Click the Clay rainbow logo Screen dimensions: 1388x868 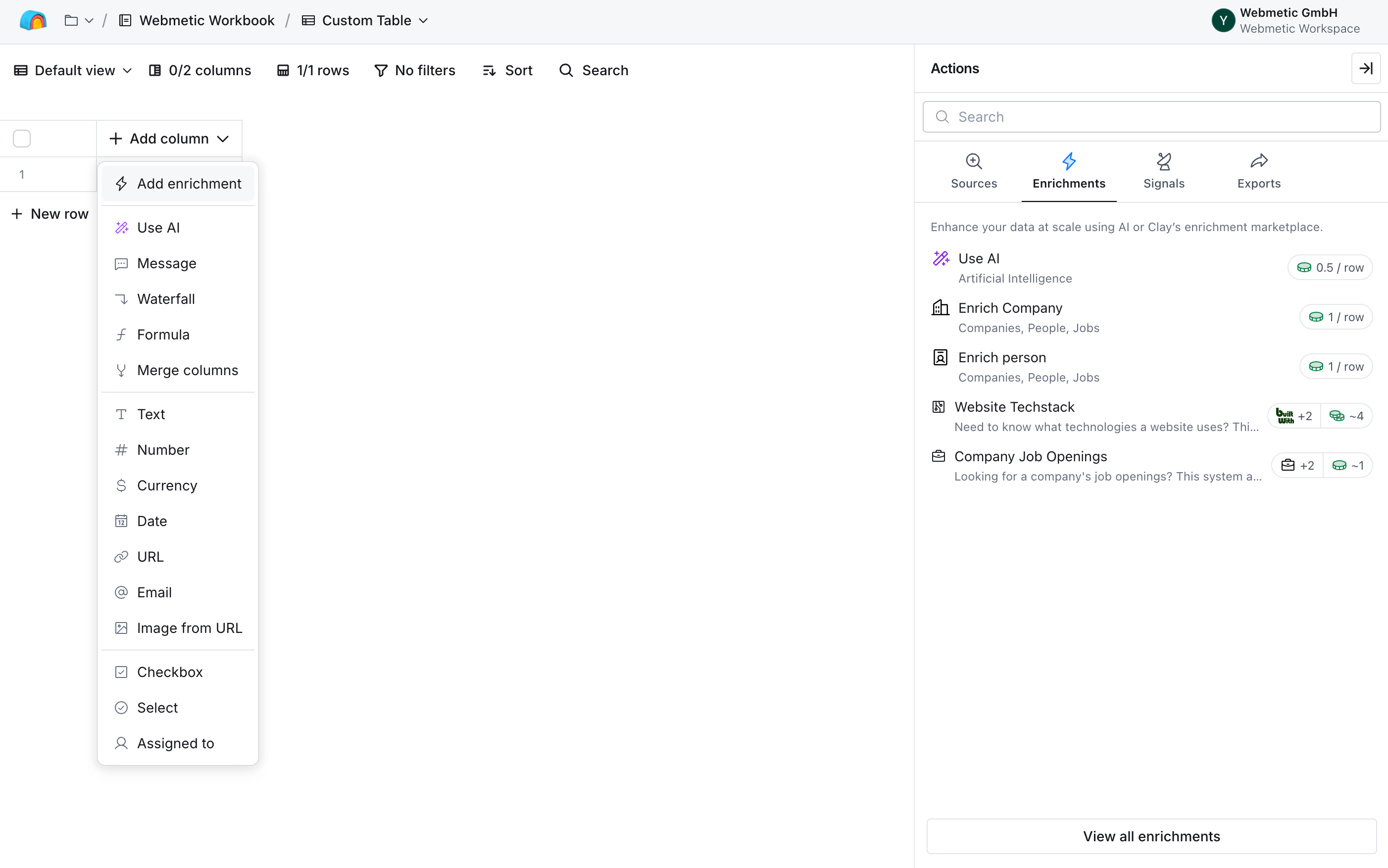pos(33,21)
